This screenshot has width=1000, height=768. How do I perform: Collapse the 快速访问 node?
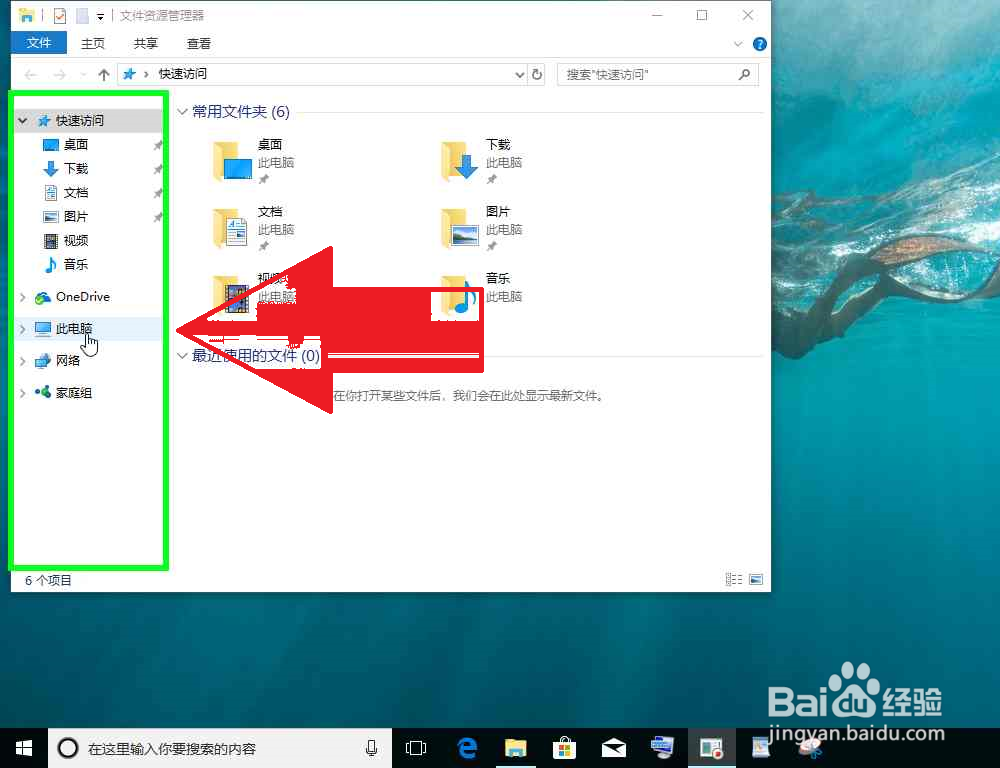[22, 119]
